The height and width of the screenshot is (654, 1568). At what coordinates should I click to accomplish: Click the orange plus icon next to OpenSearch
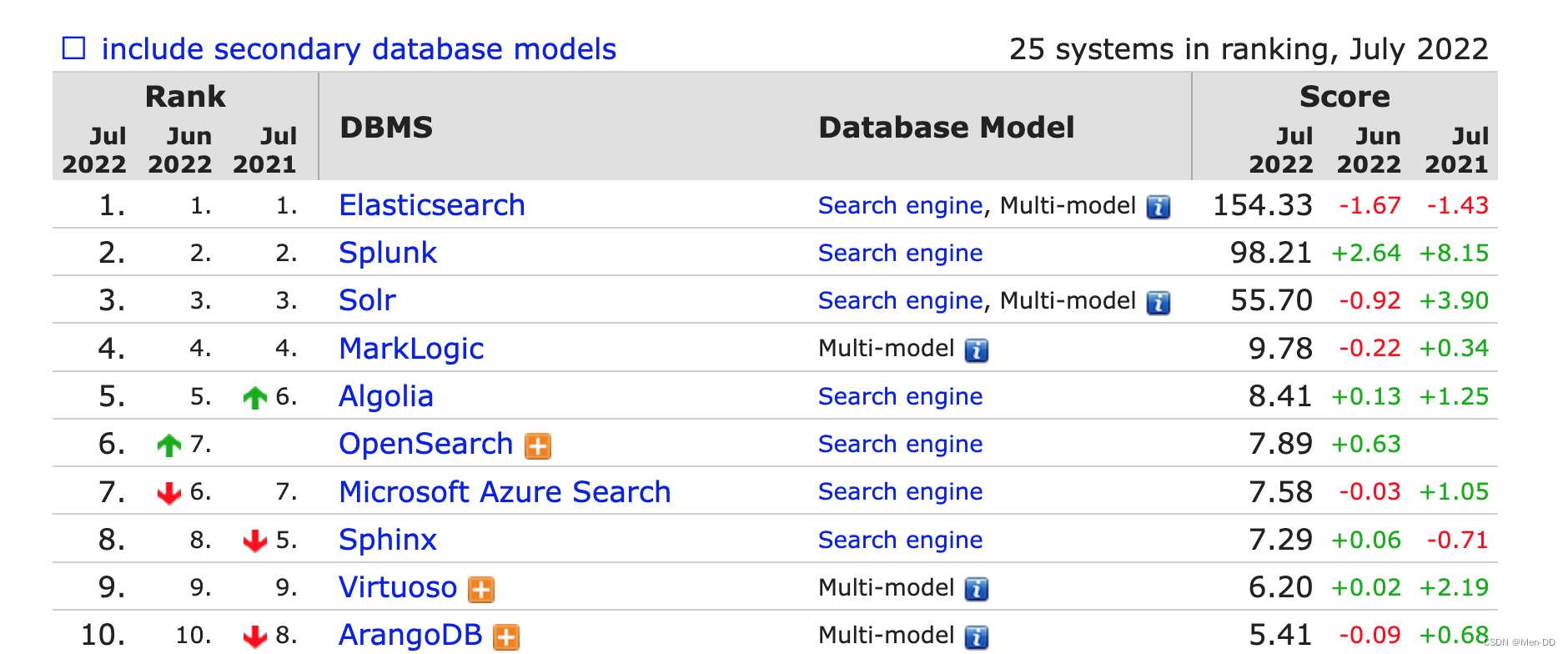[538, 446]
